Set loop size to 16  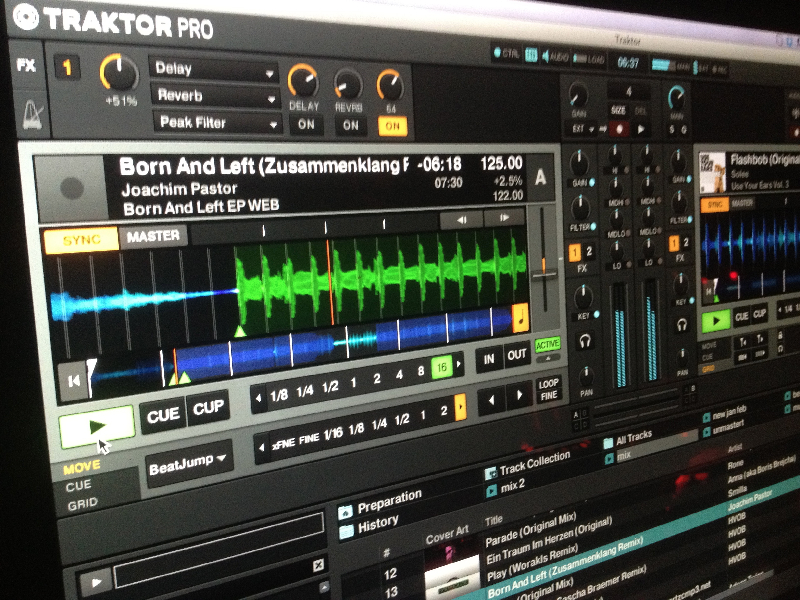[441, 367]
